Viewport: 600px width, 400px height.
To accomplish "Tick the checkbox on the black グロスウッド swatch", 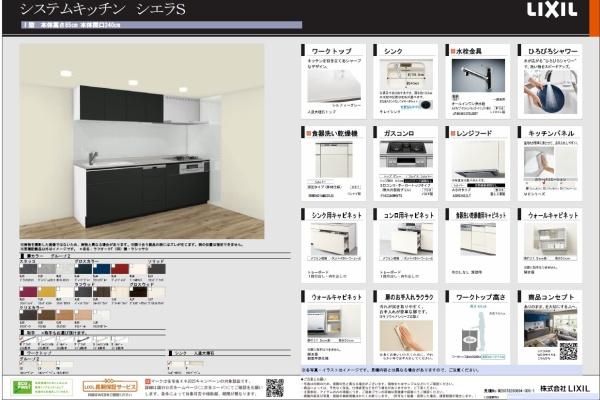I will [x=131, y=289].
